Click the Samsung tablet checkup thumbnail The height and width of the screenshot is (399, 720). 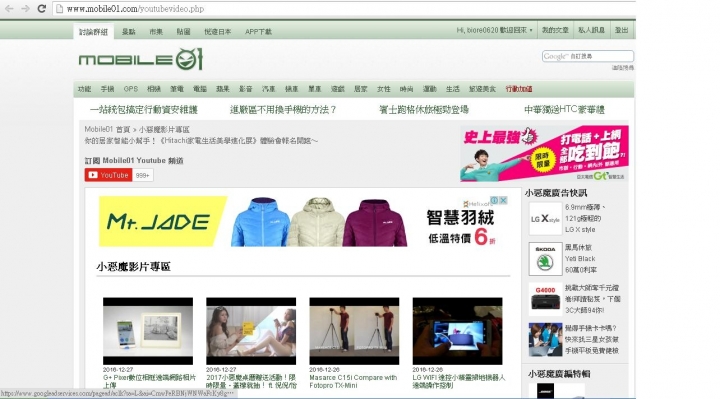pos(545,339)
